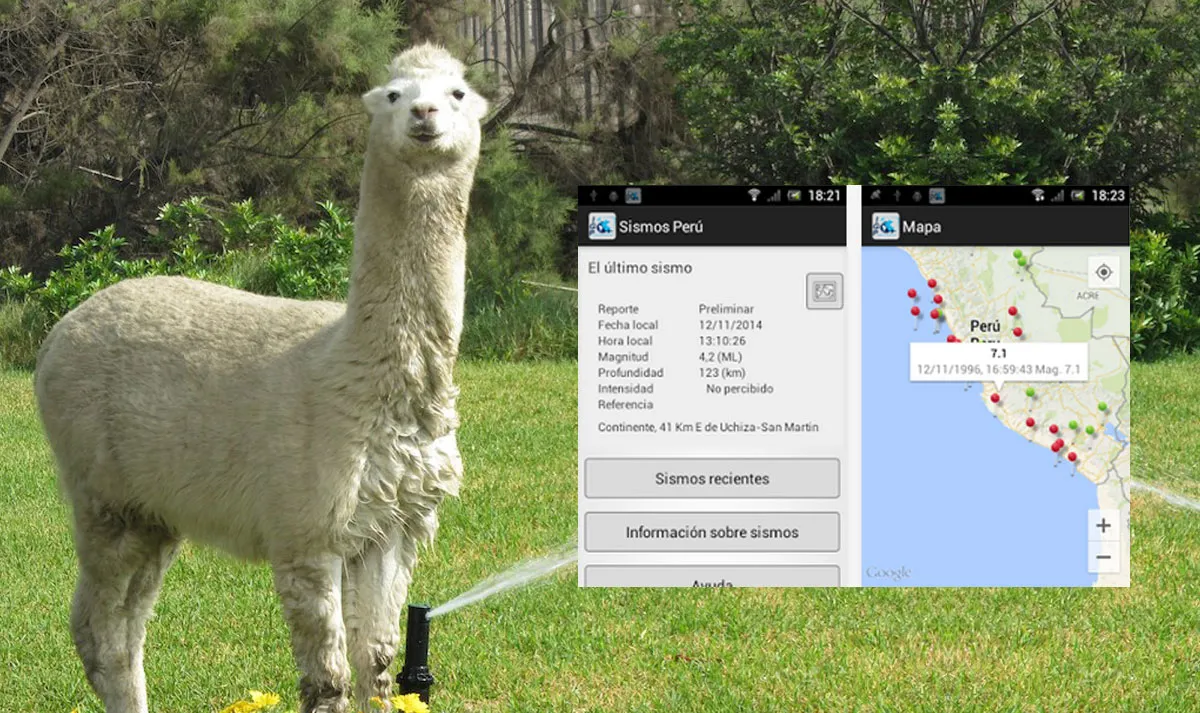The image size is (1200, 713).
Task: Tap the Wi-Fi icon in left status bar
Action: (x=753, y=195)
